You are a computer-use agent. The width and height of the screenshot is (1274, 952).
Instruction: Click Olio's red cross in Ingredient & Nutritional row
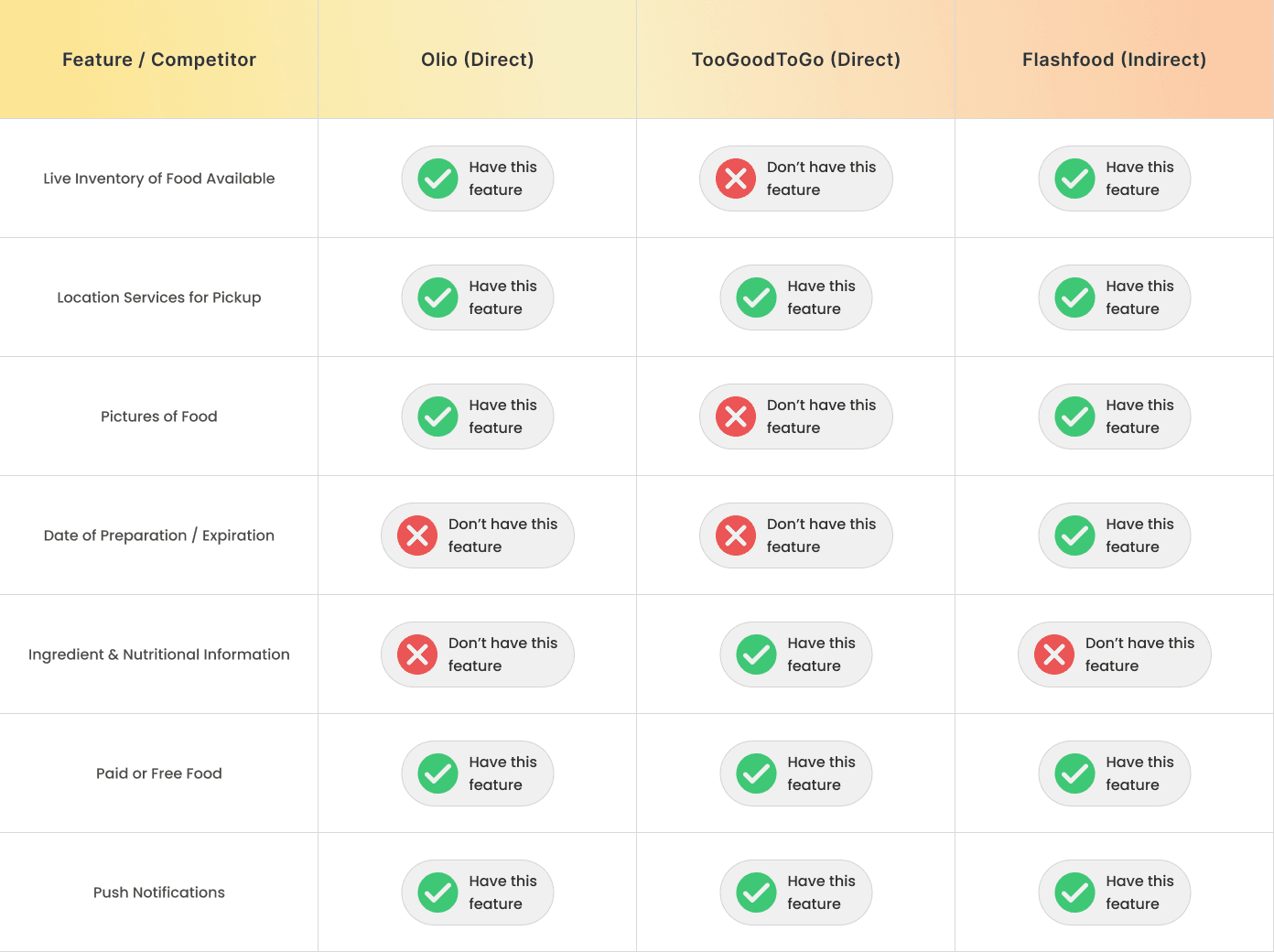pos(417,654)
